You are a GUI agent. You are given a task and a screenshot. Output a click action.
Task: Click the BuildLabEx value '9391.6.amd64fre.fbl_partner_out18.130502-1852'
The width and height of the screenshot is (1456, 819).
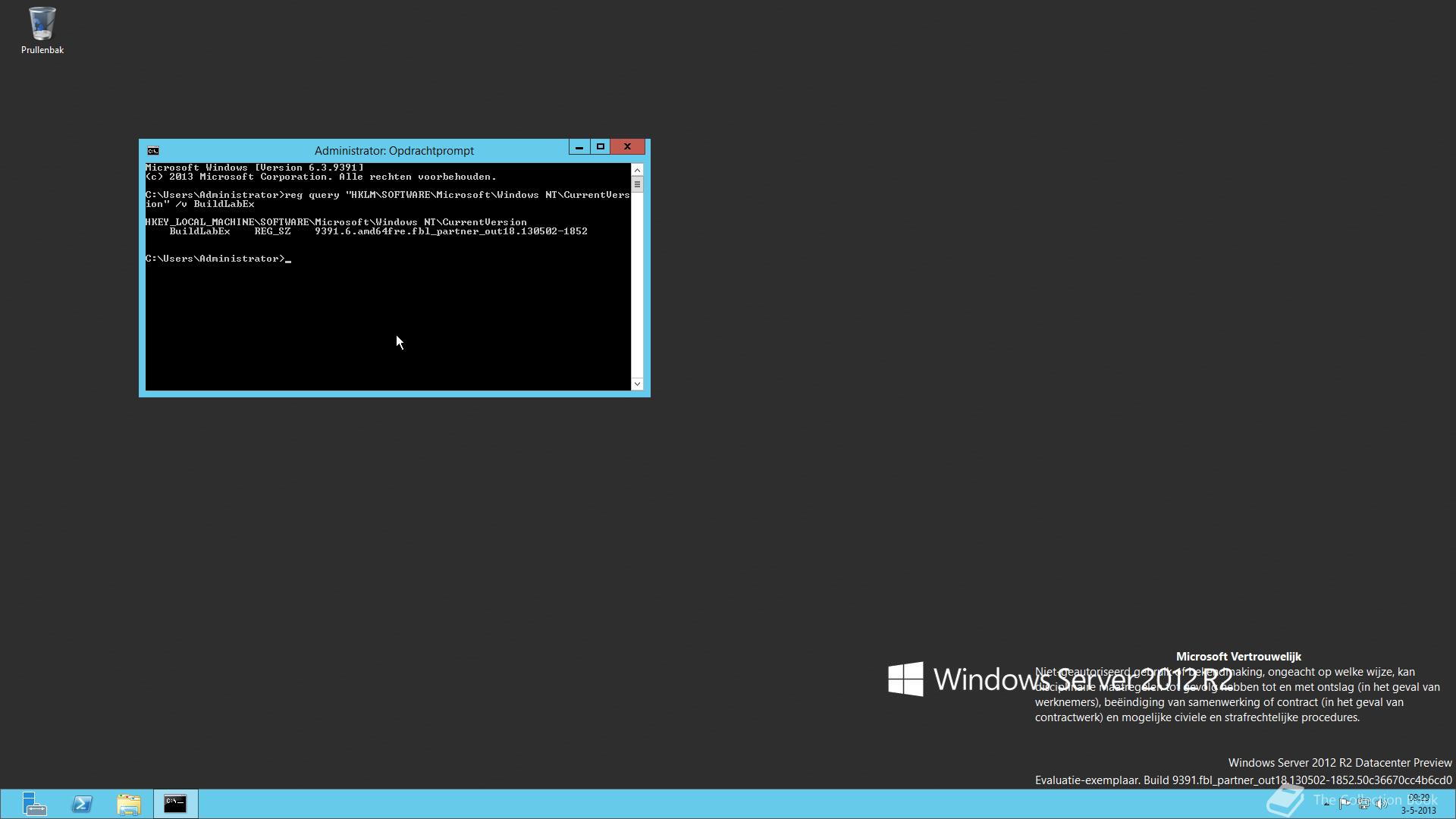tap(451, 231)
